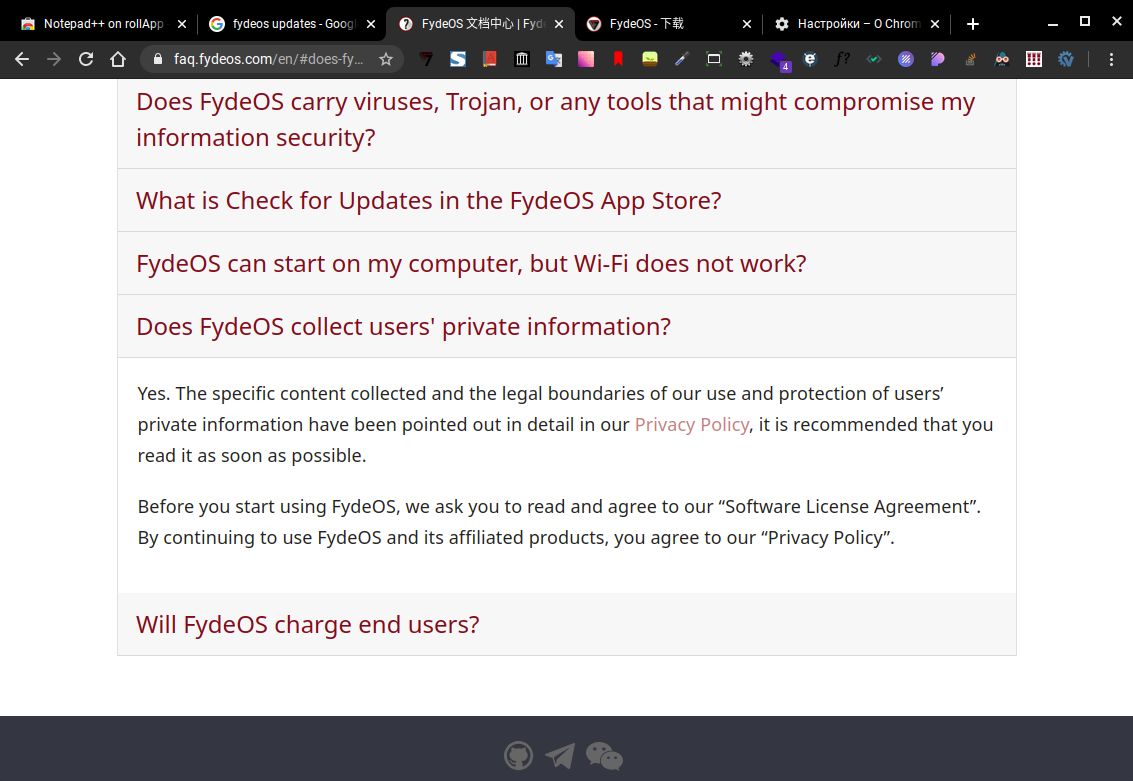Click the black number 7 extension icon

426,59
